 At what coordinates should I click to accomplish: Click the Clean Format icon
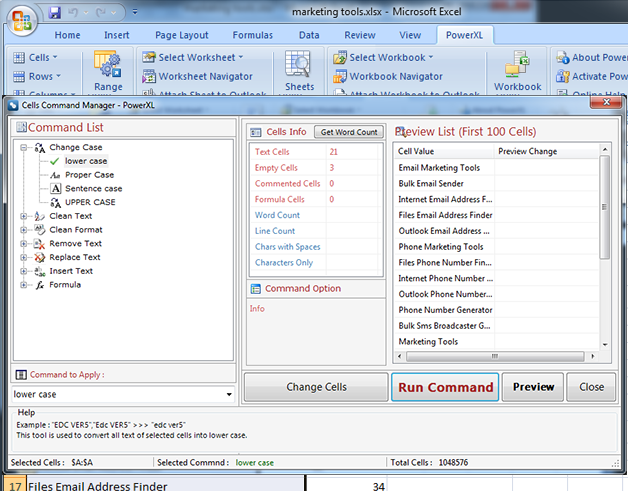tap(39, 230)
